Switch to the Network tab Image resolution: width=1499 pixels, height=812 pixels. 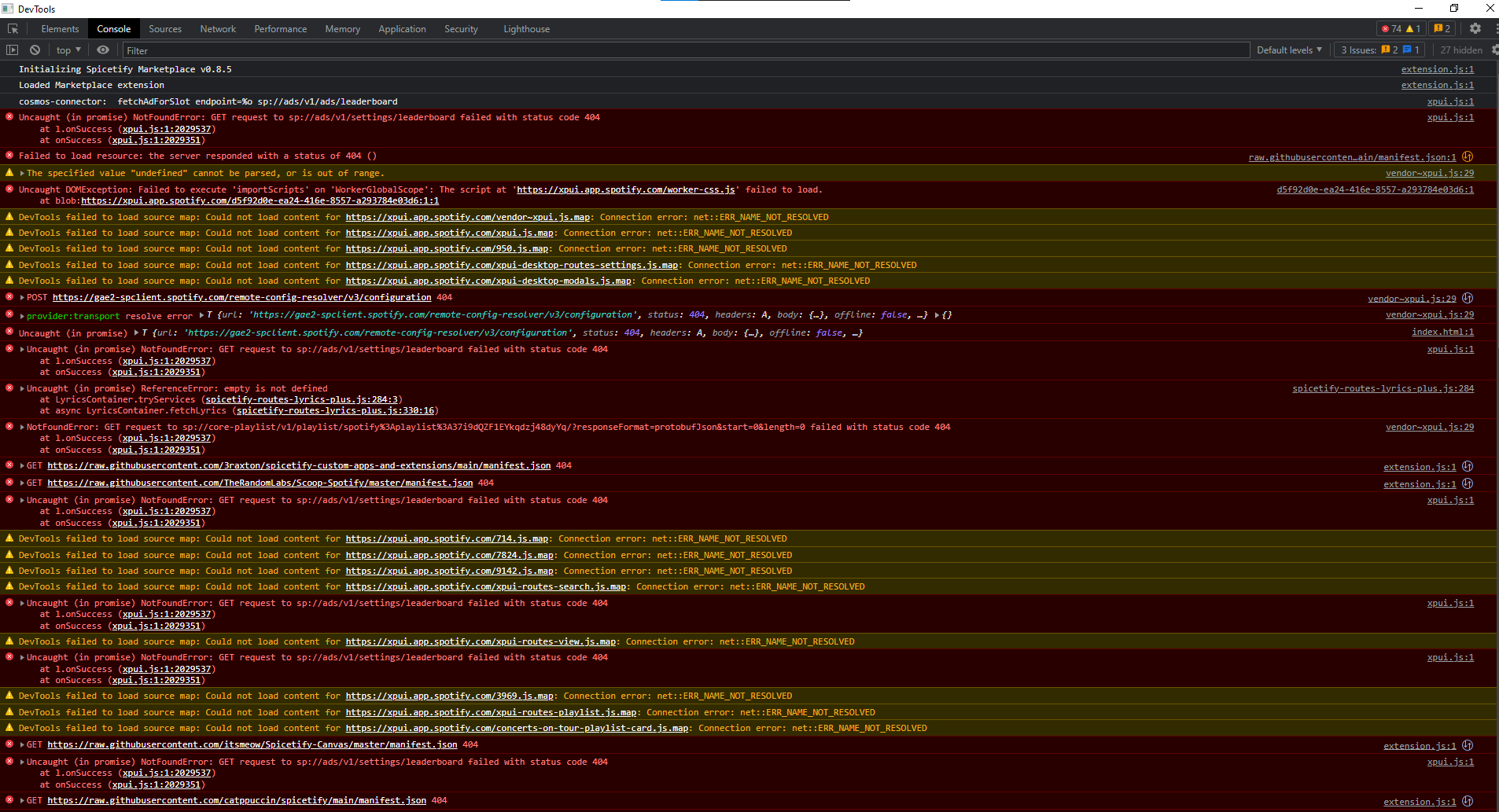pyautogui.click(x=218, y=28)
